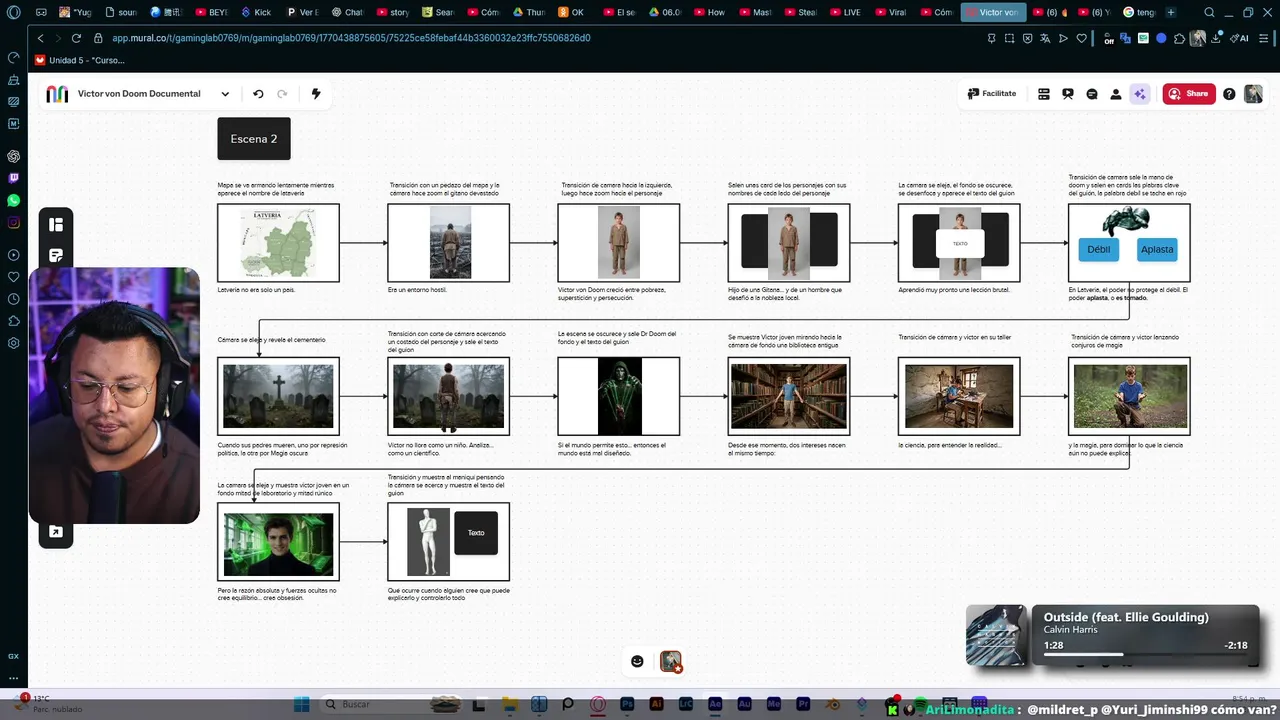Viewport: 1280px width, 720px height.
Task: Undo the last action in Mural
Action: click(258, 94)
